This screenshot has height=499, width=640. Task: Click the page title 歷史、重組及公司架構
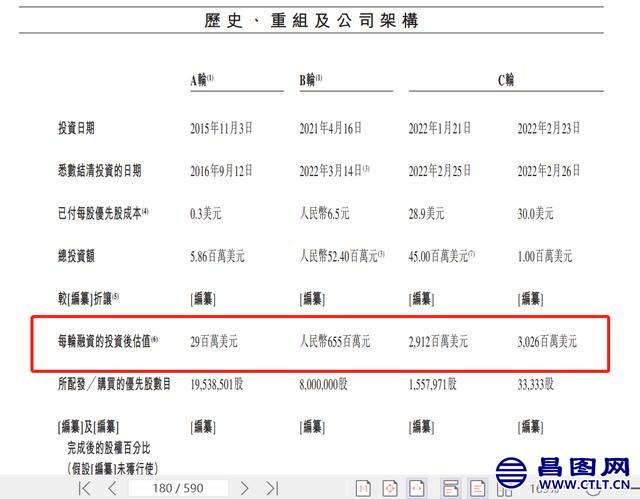click(x=311, y=20)
